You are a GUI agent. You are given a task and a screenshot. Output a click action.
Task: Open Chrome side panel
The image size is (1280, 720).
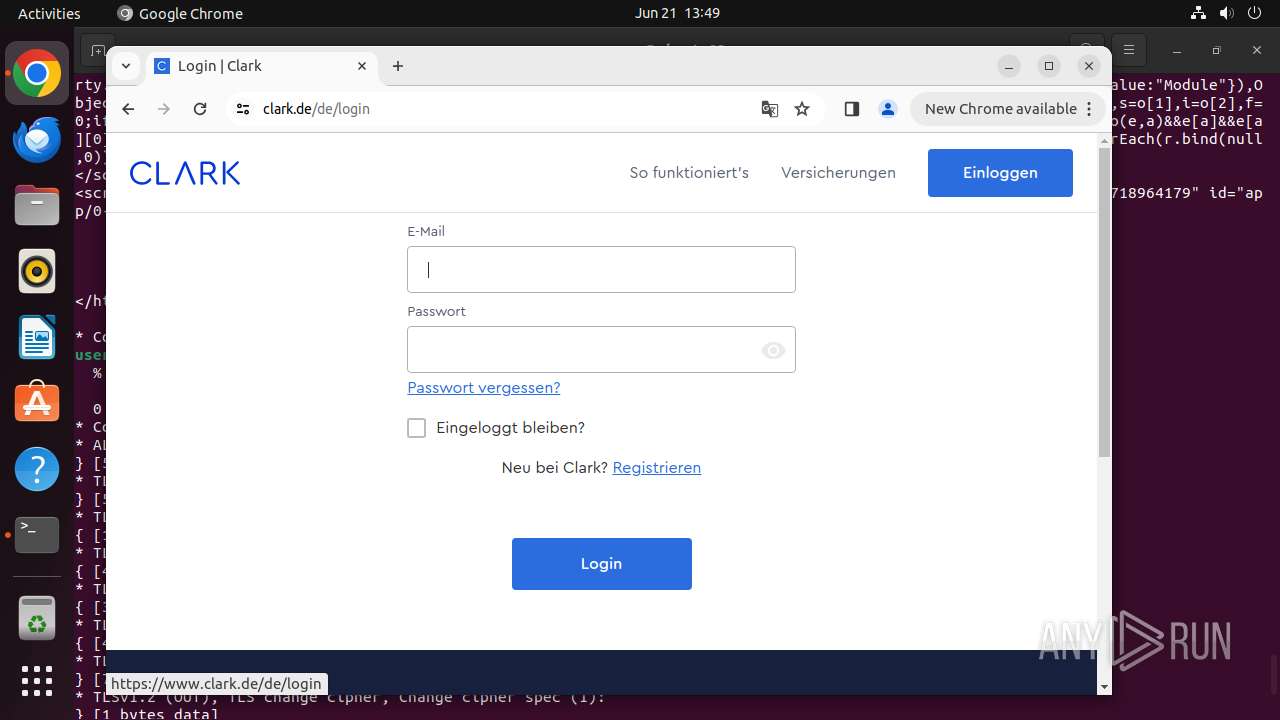pyautogui.click(x=852, y=109)
